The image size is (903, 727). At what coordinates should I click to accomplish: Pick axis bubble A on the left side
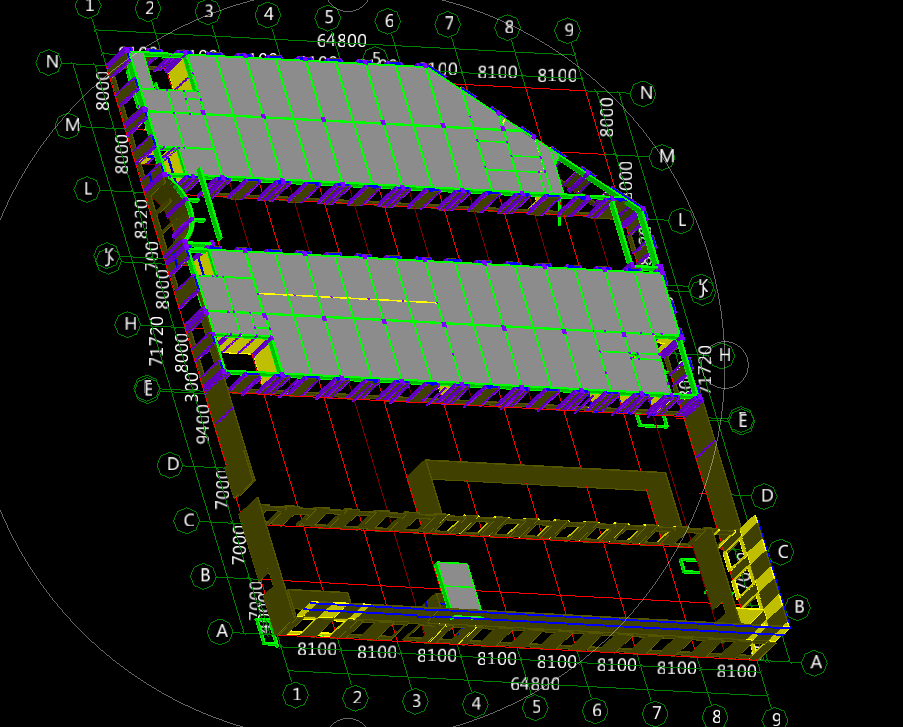pyautogui.click(x=221, y=632)
